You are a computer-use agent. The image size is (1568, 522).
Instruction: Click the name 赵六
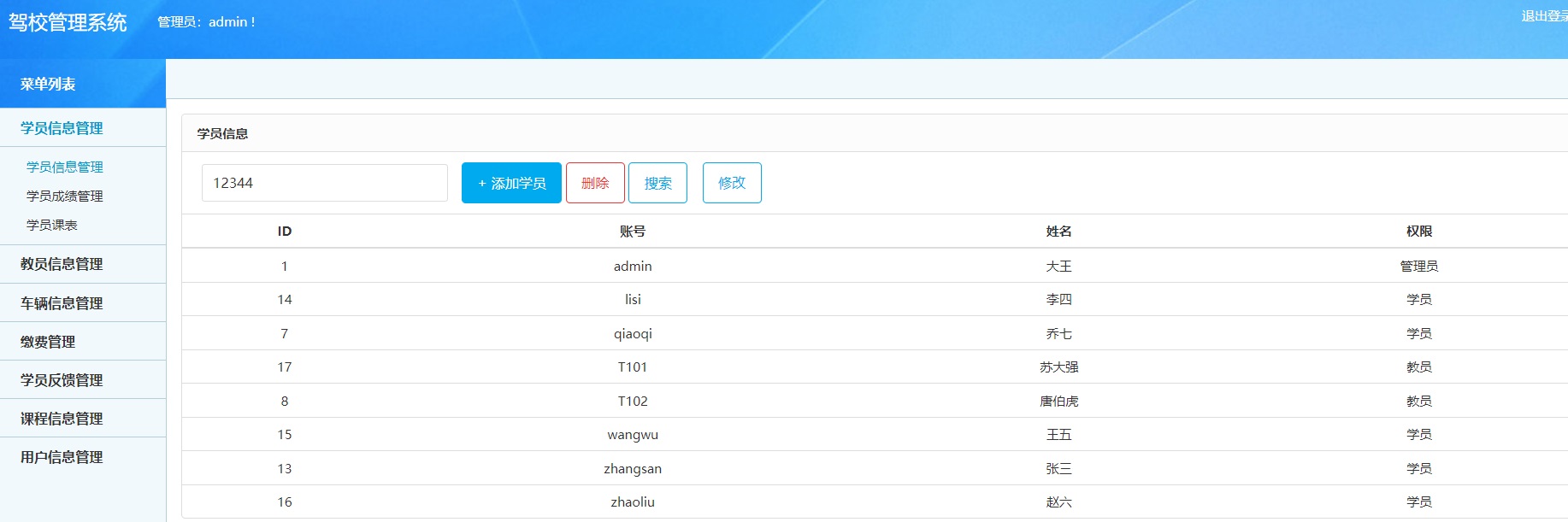1059,501
